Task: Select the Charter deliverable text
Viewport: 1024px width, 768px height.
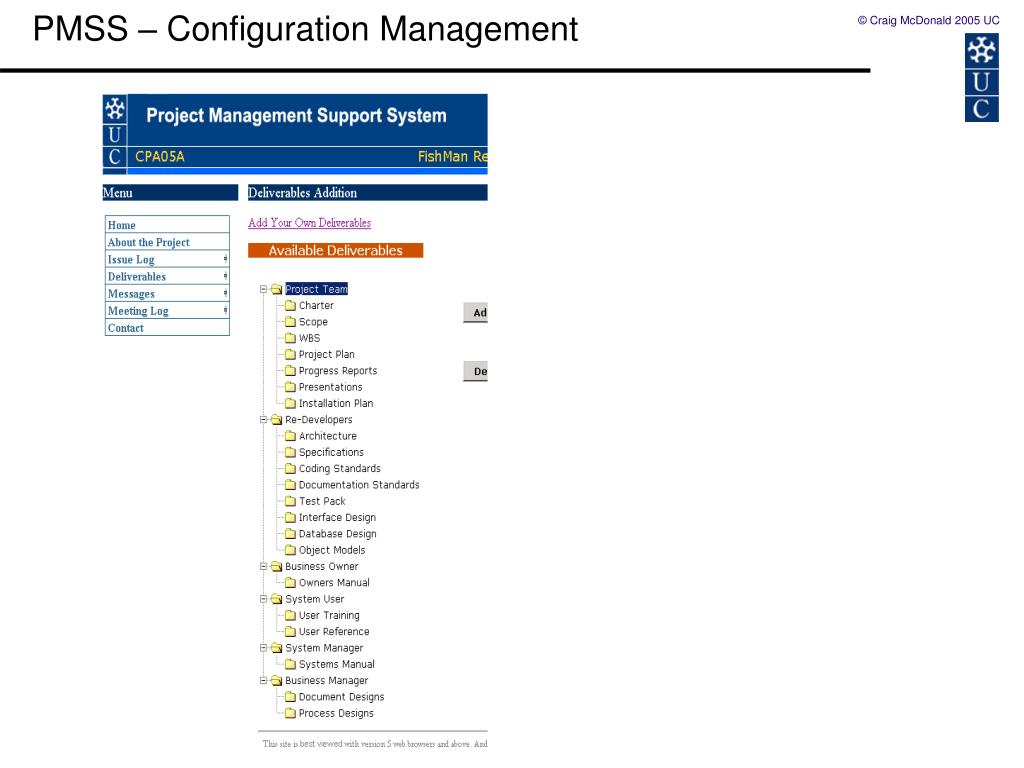Action: point(316,305)
